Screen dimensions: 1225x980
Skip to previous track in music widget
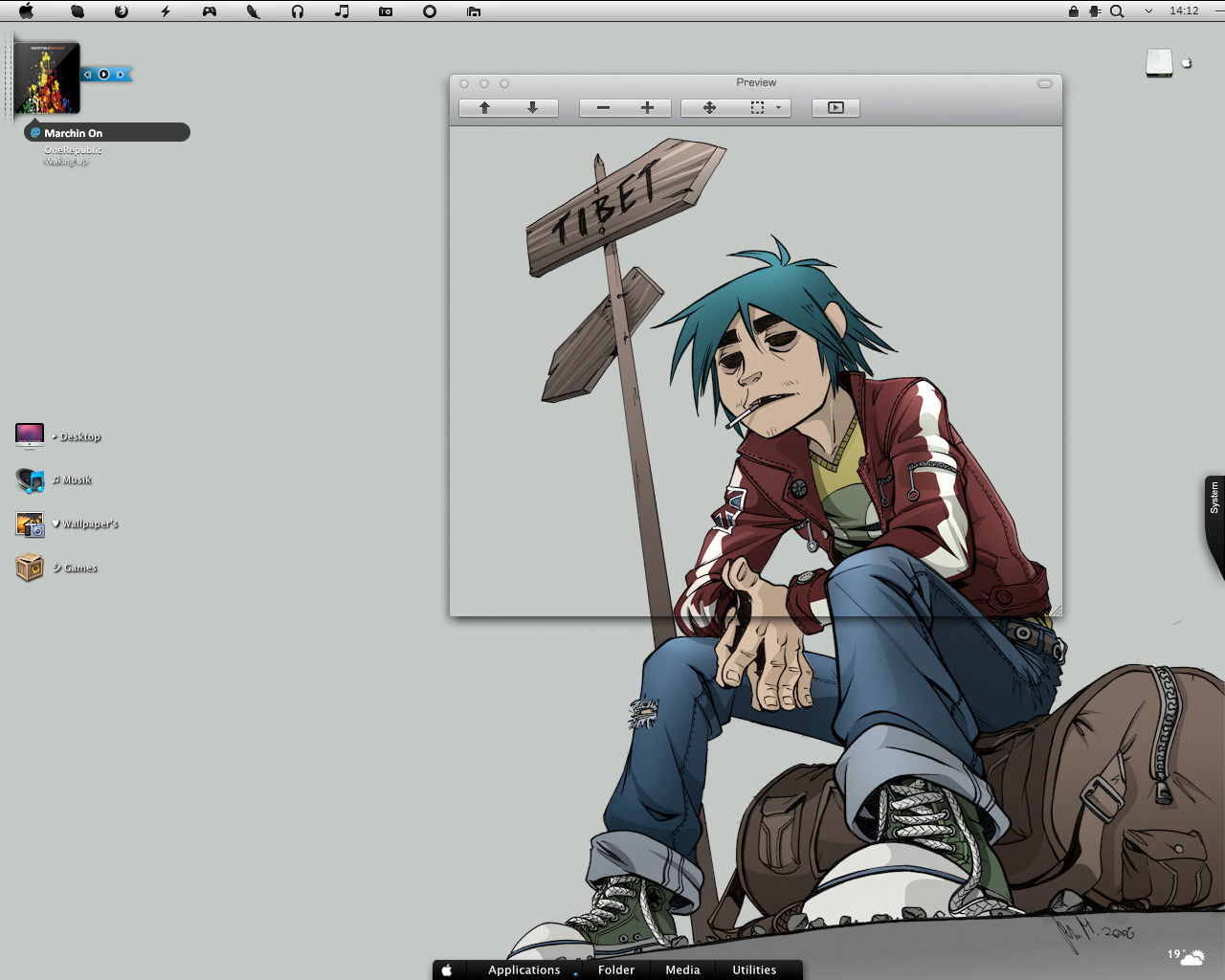pyautogui.click(x=87, y=75)
